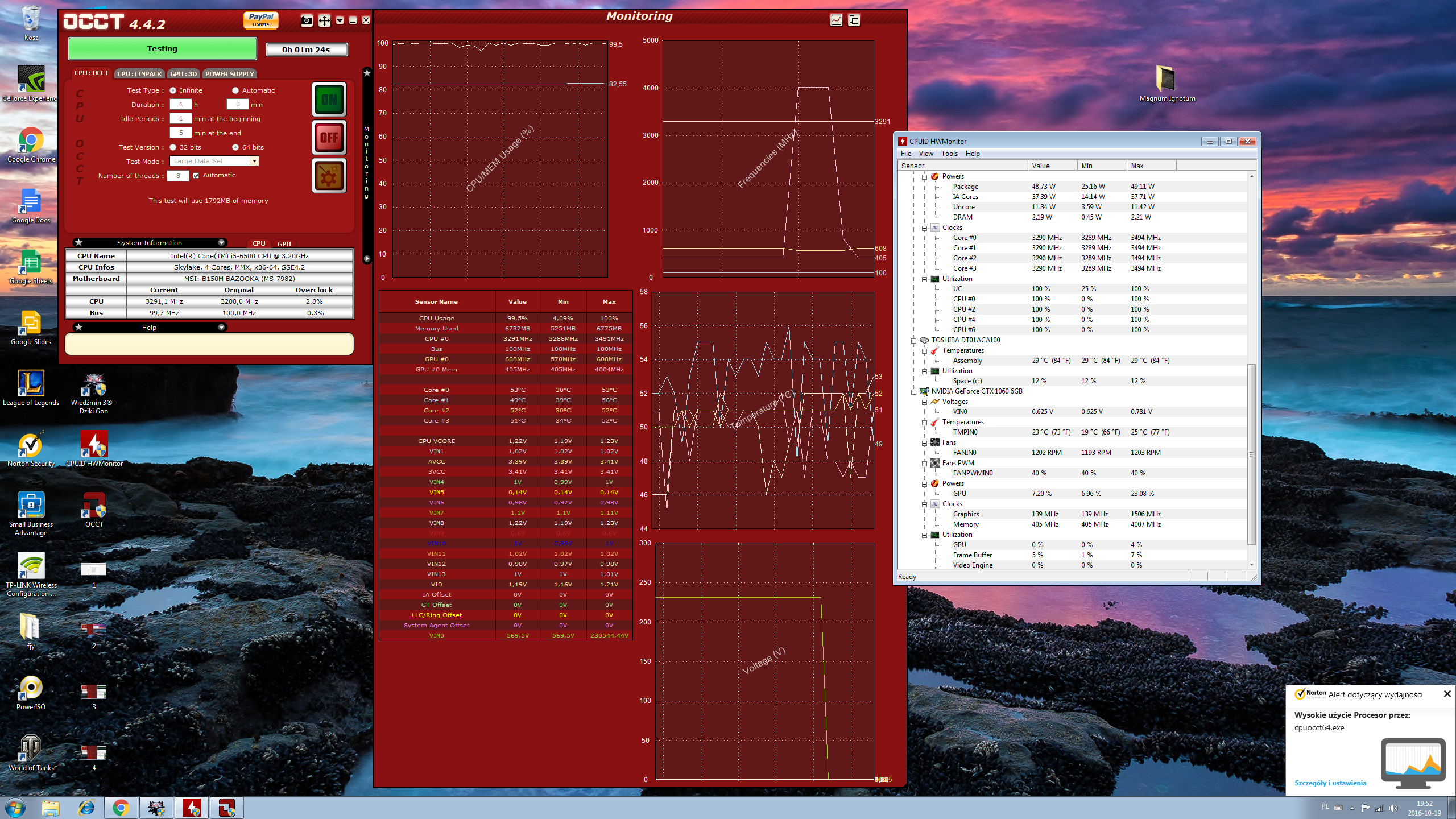The image size is (1456, 819).
Task: Click the Value column header in HWMonitor
Action: (1052, 166)
